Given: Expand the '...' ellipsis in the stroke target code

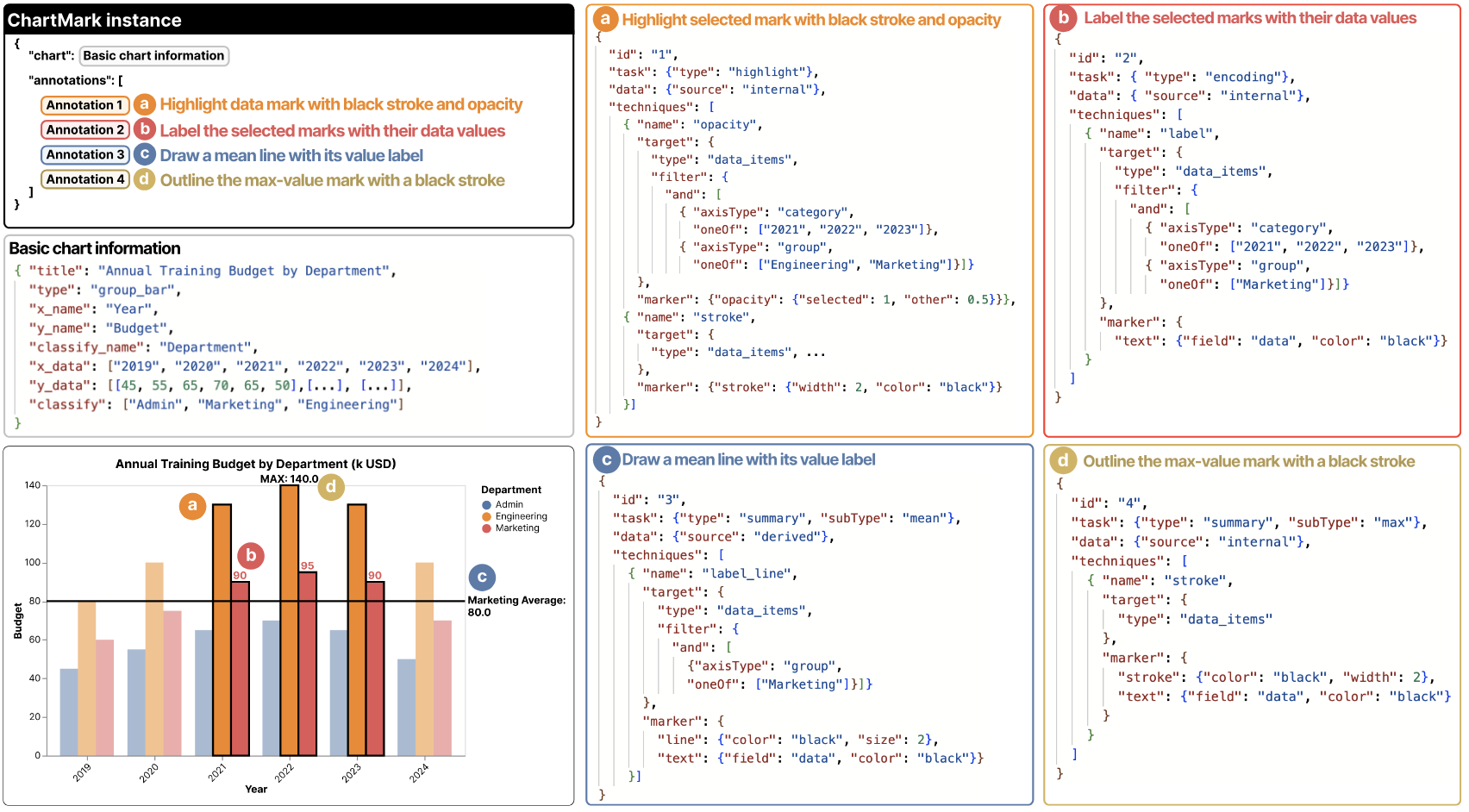Looking at the screenshot, I should pos(816,353).
